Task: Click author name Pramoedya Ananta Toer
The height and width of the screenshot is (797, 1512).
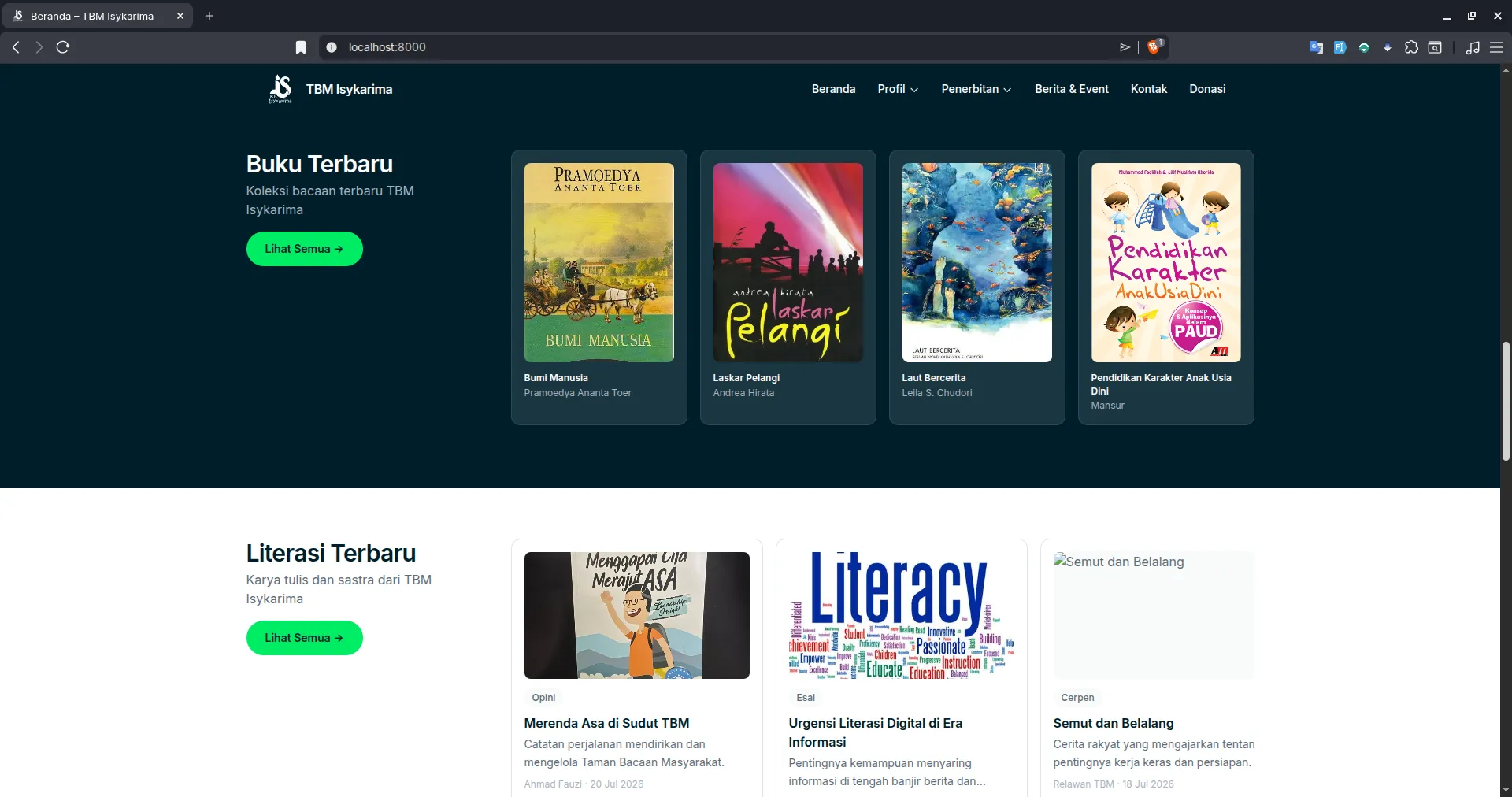Action: point(578,393)
